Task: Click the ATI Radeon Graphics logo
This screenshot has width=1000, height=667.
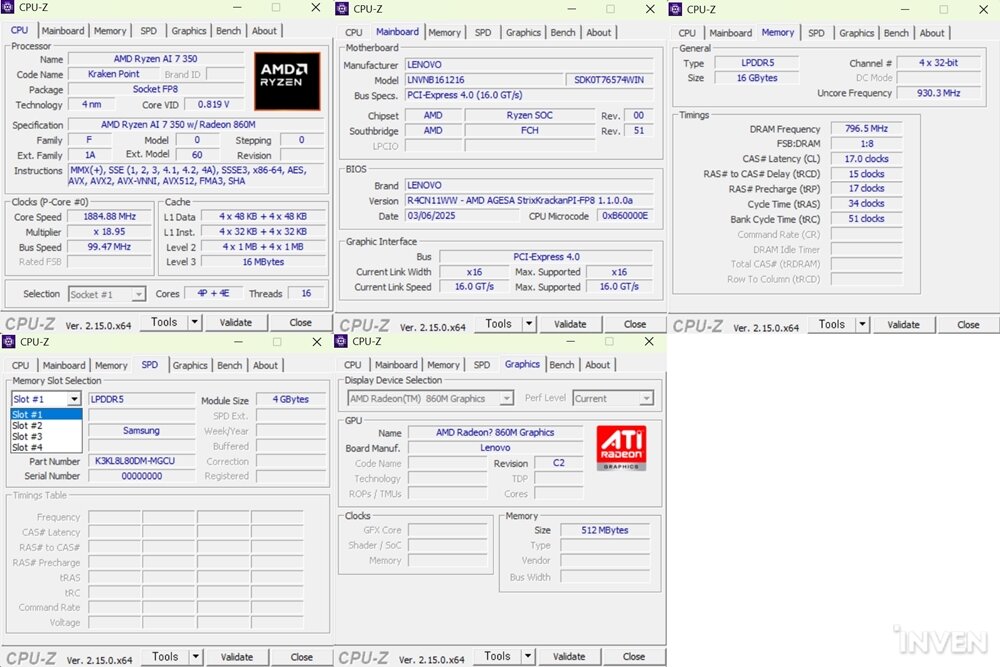Action: pos(621,448)
